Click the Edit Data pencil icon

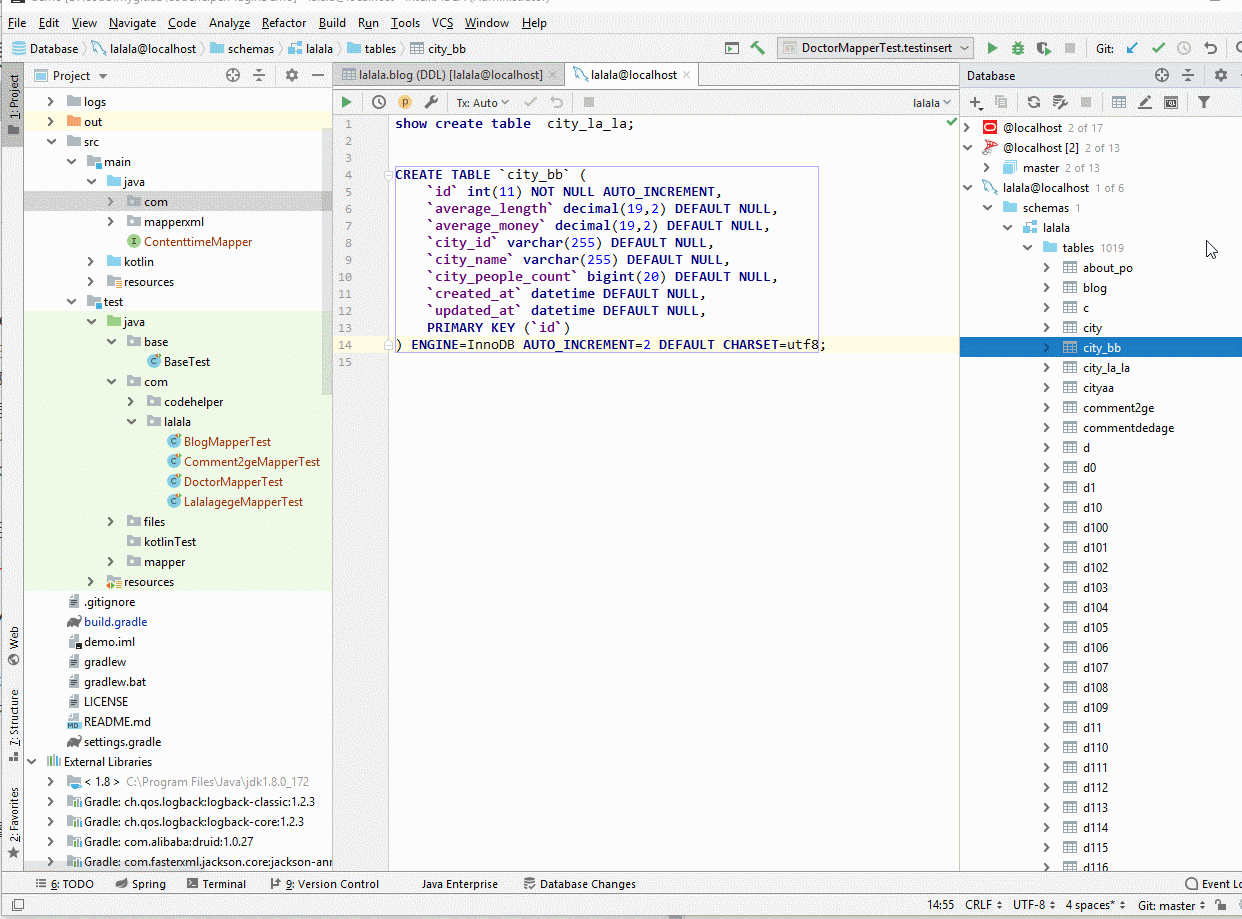pyautogui.click(x=1144, y=101)
